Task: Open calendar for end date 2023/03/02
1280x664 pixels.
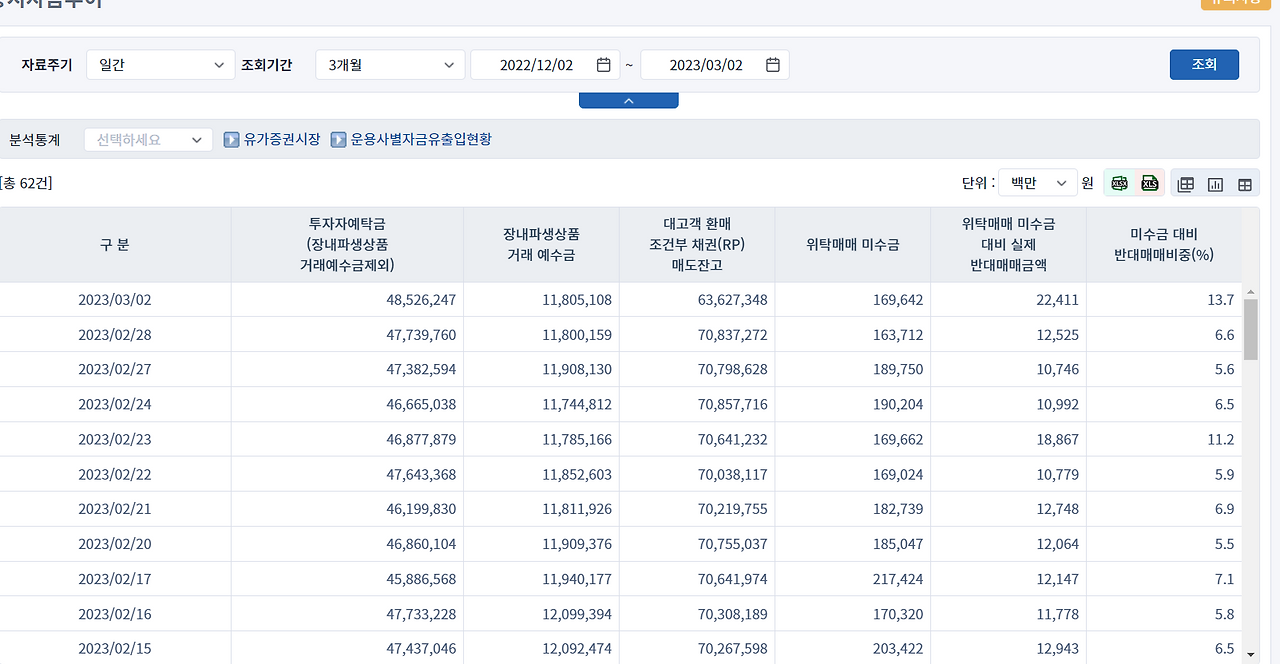Action: [773, 65]
